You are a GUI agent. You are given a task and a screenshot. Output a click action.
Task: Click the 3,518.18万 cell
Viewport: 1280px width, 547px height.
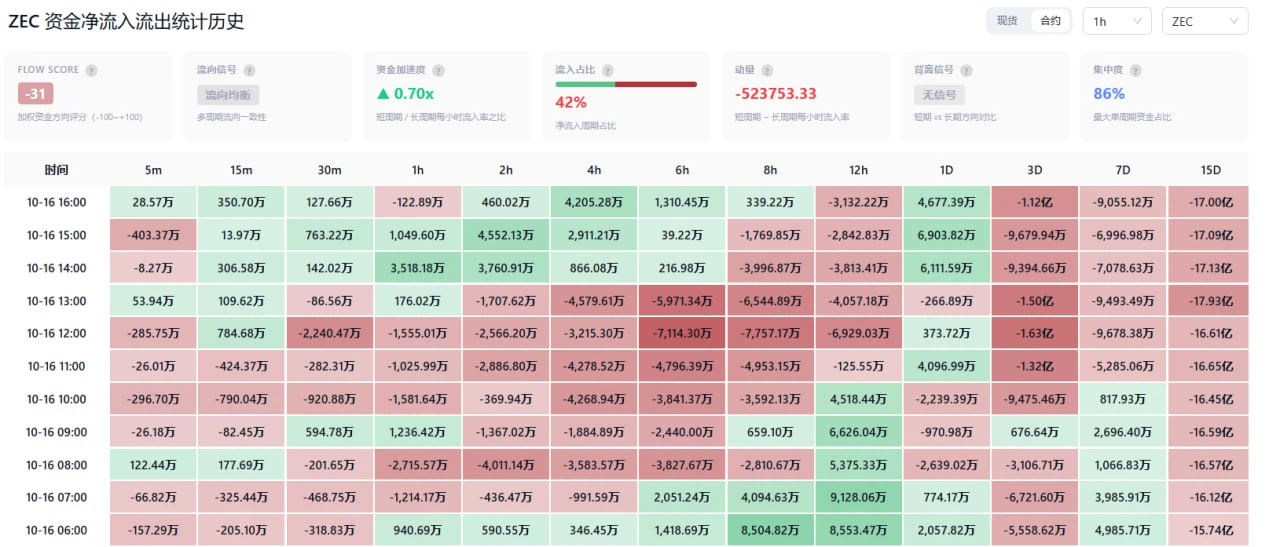pyautogui.click(x=418, y=268)
